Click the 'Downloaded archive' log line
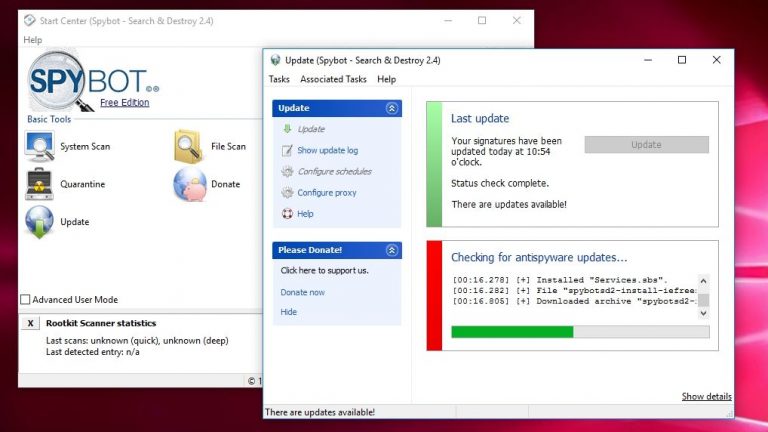The image size is (768, 432). click(x=574, y=301)
